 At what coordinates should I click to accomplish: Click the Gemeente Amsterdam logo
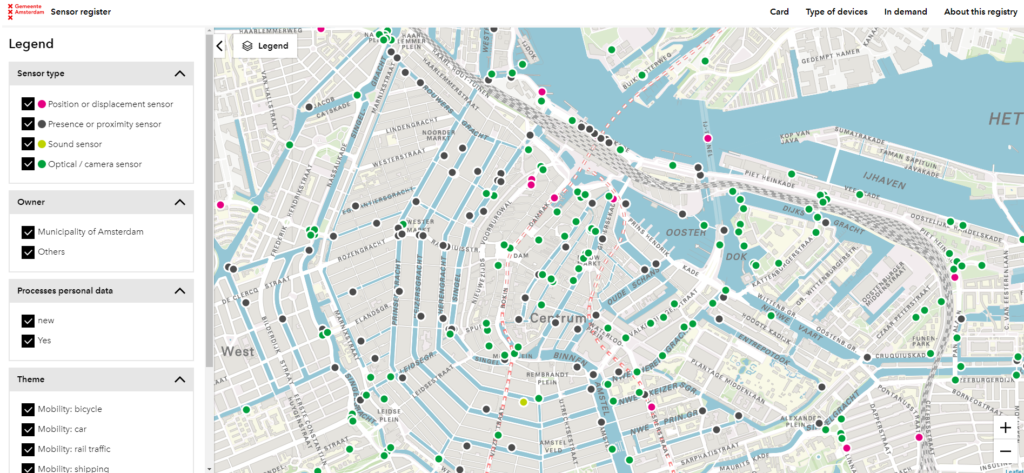[25, 12]
